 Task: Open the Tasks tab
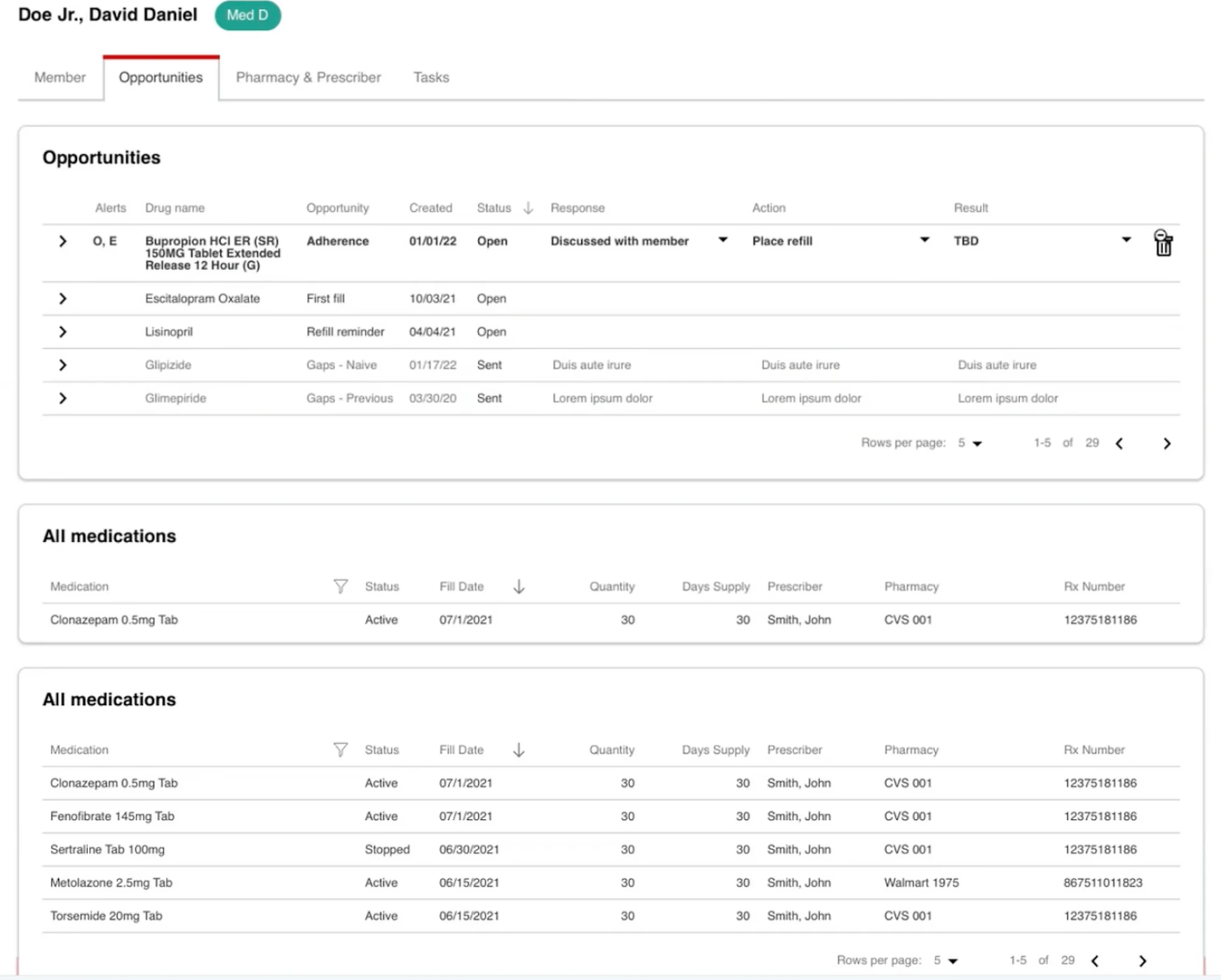[x=431, y=78]
